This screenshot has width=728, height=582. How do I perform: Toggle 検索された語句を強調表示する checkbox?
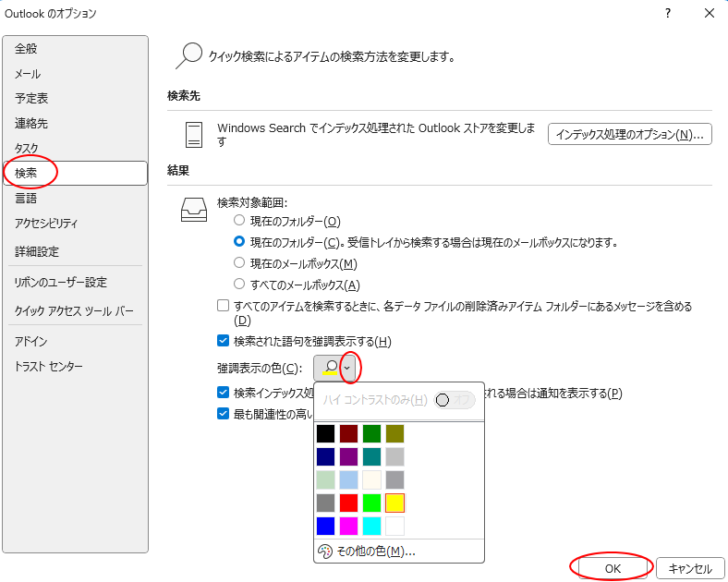[x=223, y=341]
